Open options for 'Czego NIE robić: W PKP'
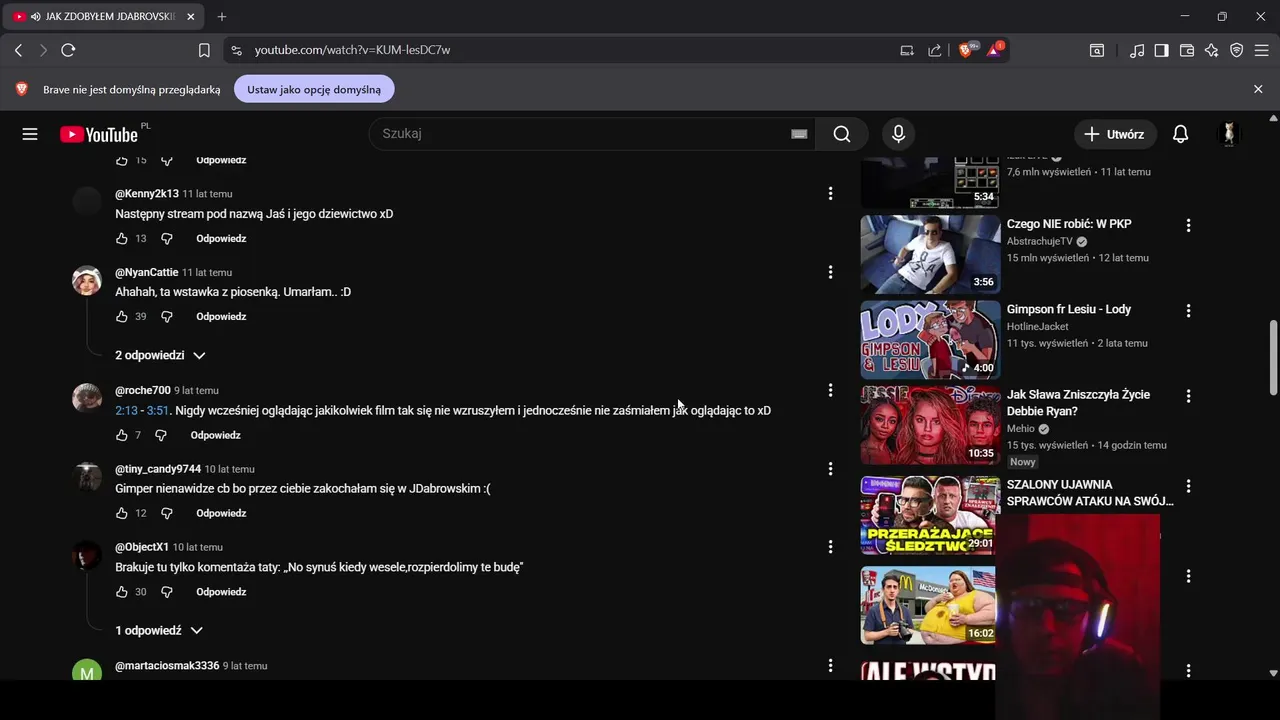Screen dimensions: 1280x720 point(1188,226)
